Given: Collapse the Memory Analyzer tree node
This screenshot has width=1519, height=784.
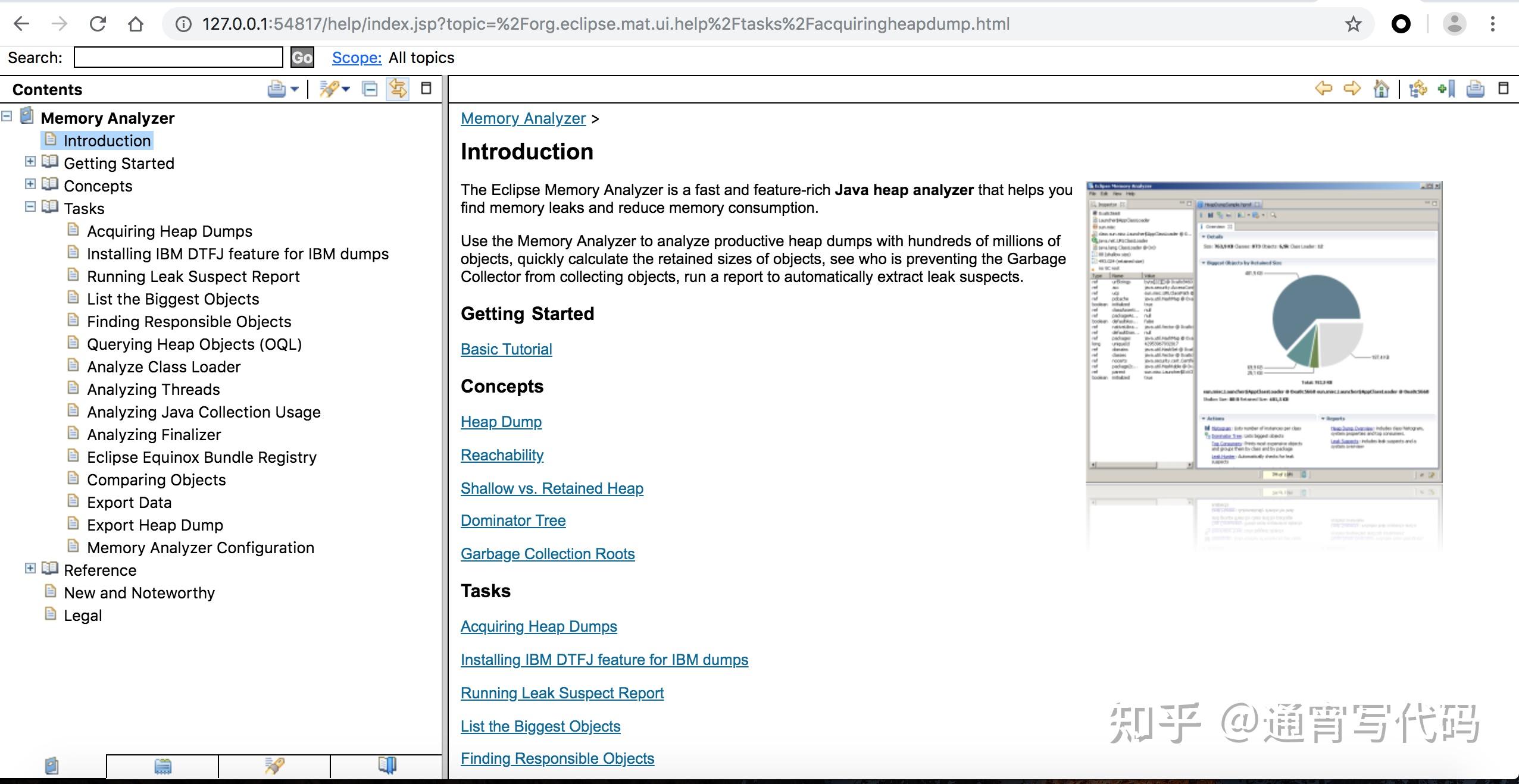Looking at the screenshot, I should click(x=7, y=116).
